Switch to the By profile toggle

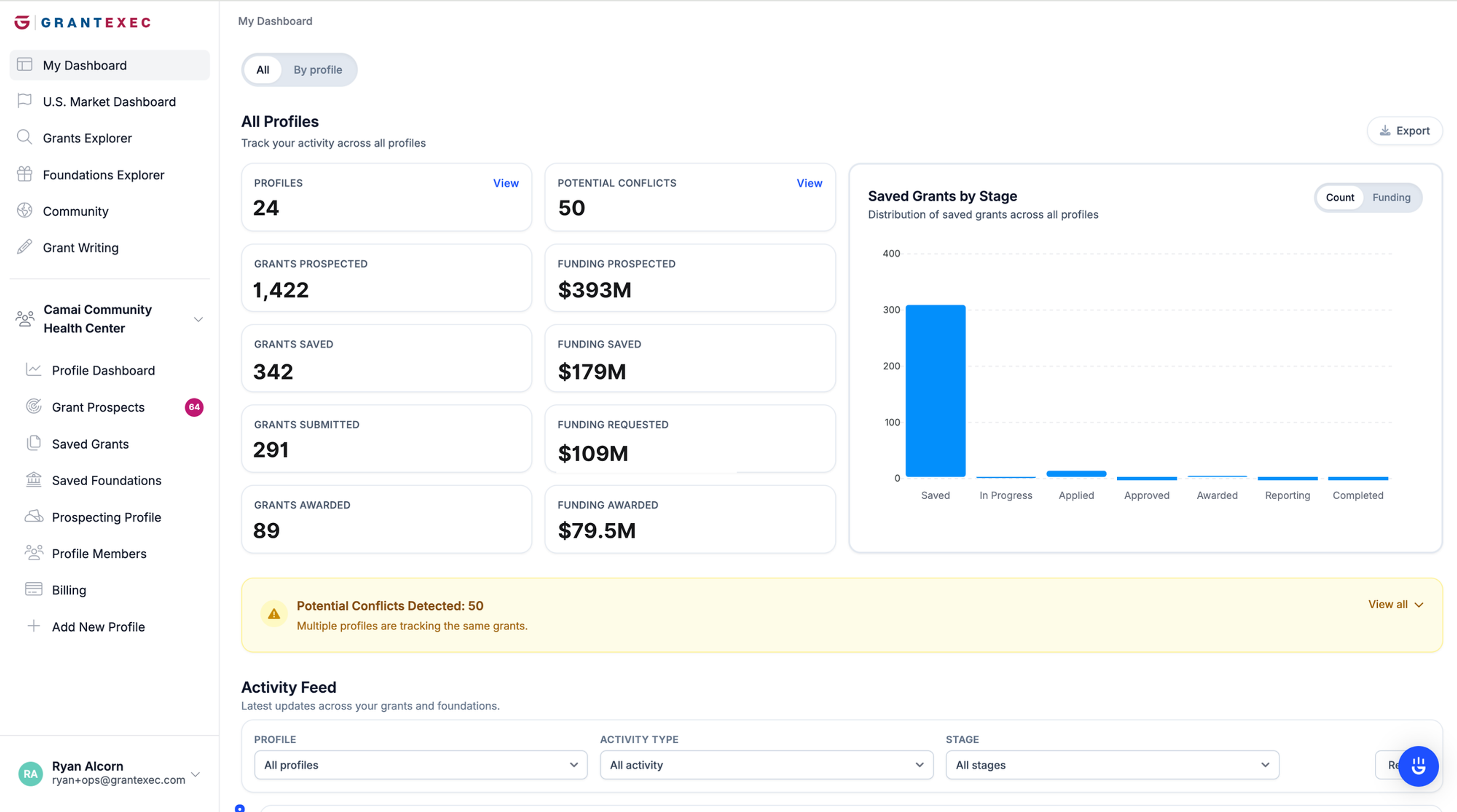[317, 70]
